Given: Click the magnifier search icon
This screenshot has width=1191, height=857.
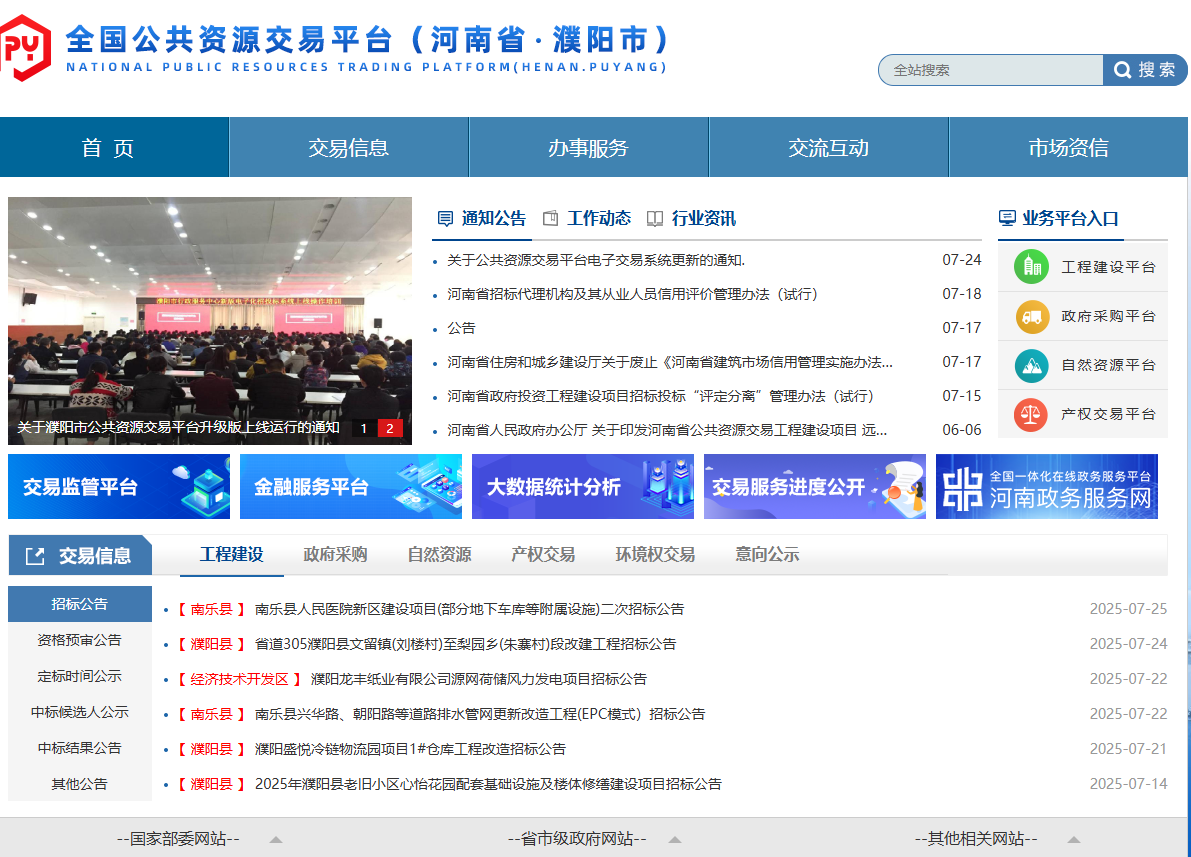Looking at the screenshot, I should click(1122, 69).
